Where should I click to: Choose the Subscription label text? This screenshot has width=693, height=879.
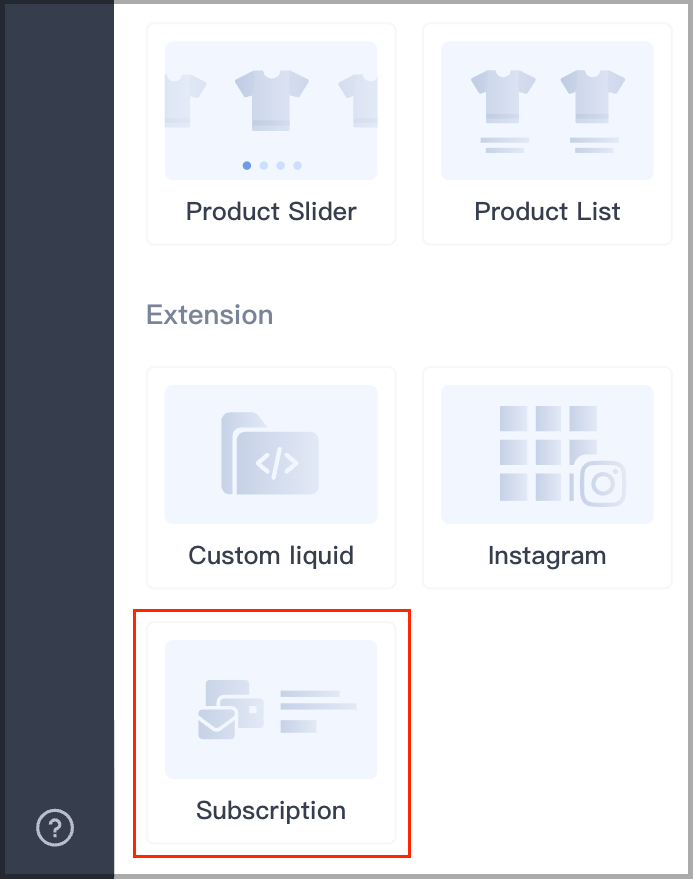(x=271, y=811)
